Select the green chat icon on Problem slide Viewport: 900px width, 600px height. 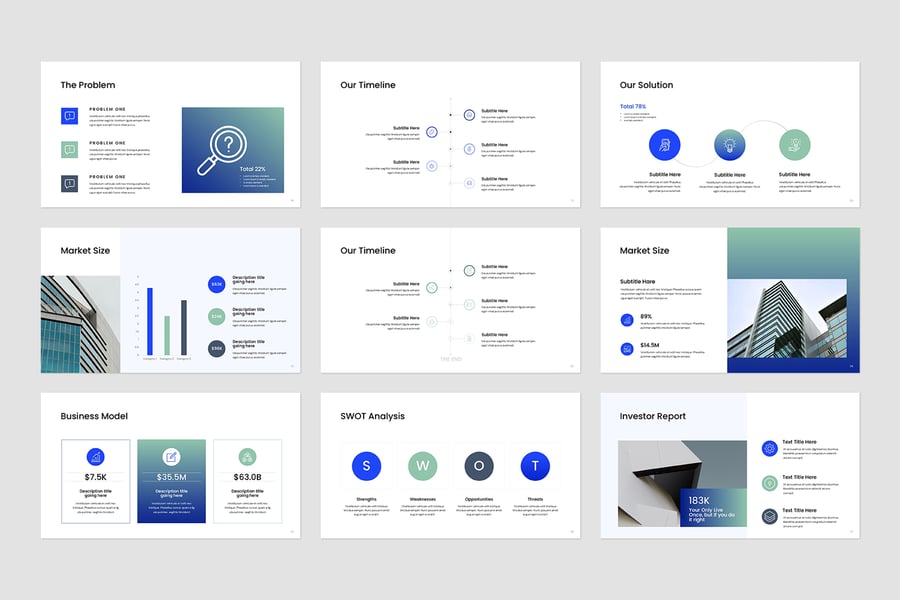69,150
